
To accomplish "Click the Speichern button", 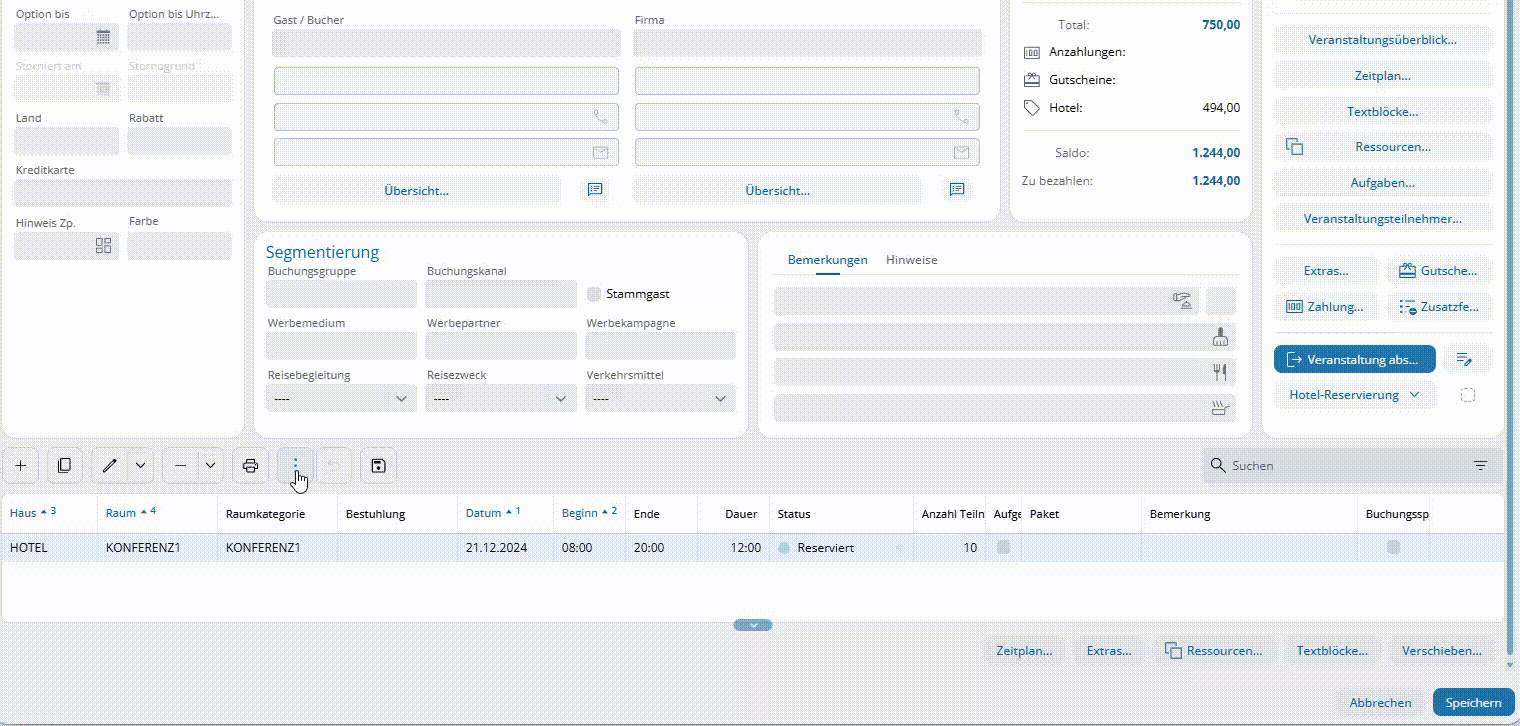I will (1473, 703).
